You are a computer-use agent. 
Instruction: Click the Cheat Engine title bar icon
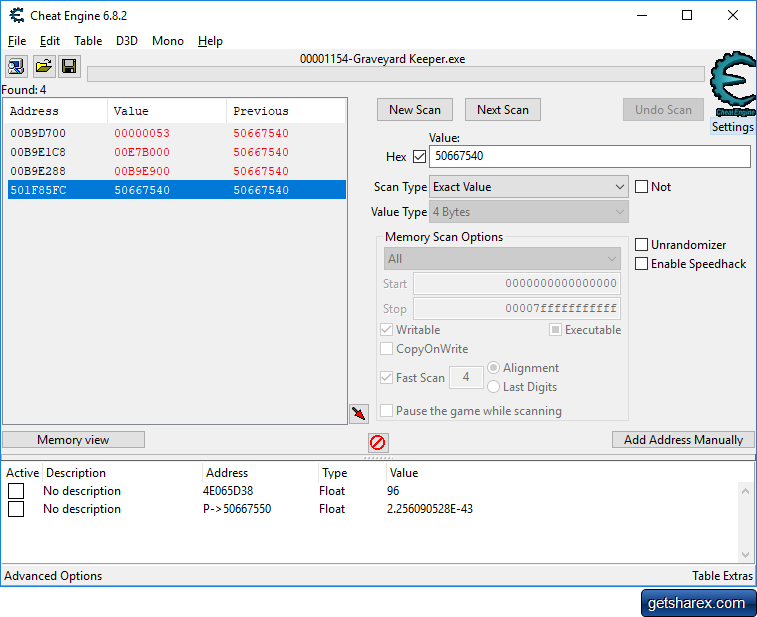(14, 16)
